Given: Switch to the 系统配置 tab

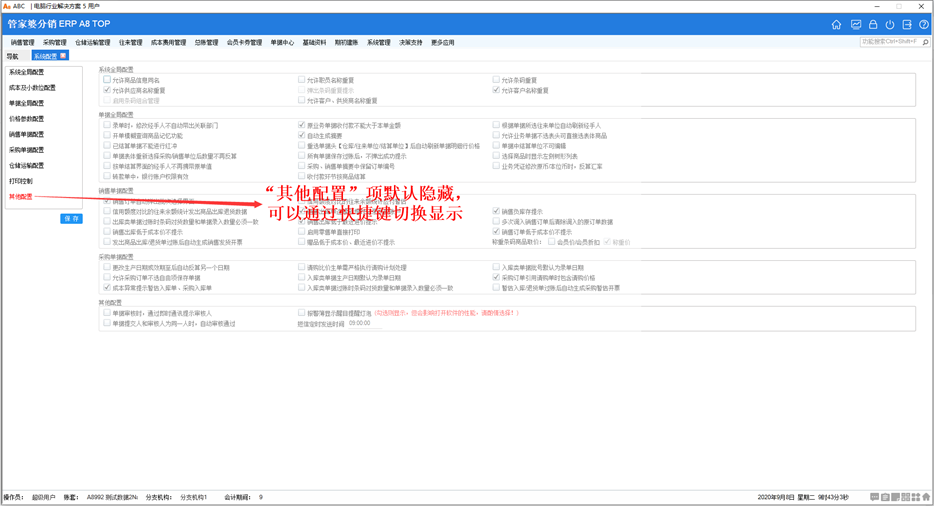Looking at the screenshot, I should coord(45,56).
